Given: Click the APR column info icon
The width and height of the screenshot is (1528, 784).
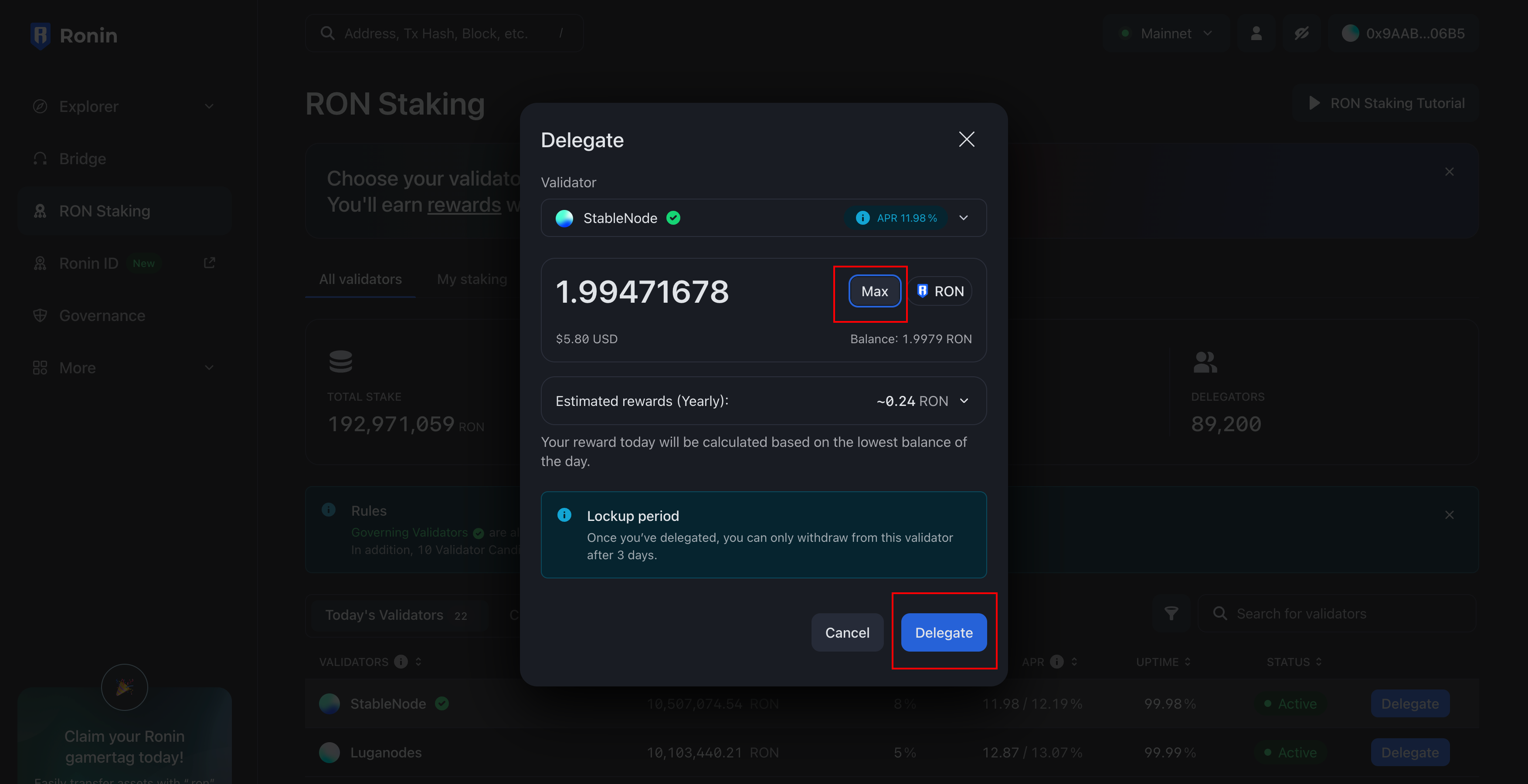Looking at the screenshot, I should (1056, 661).
